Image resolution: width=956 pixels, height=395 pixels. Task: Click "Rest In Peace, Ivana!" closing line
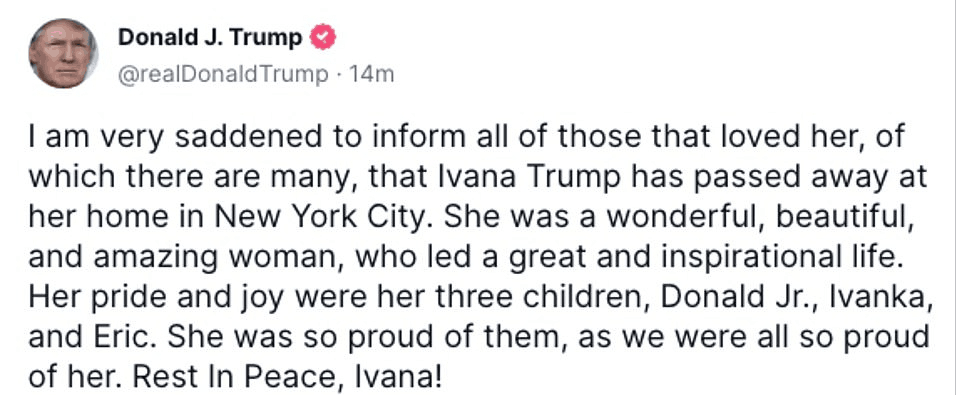[286, 378]
